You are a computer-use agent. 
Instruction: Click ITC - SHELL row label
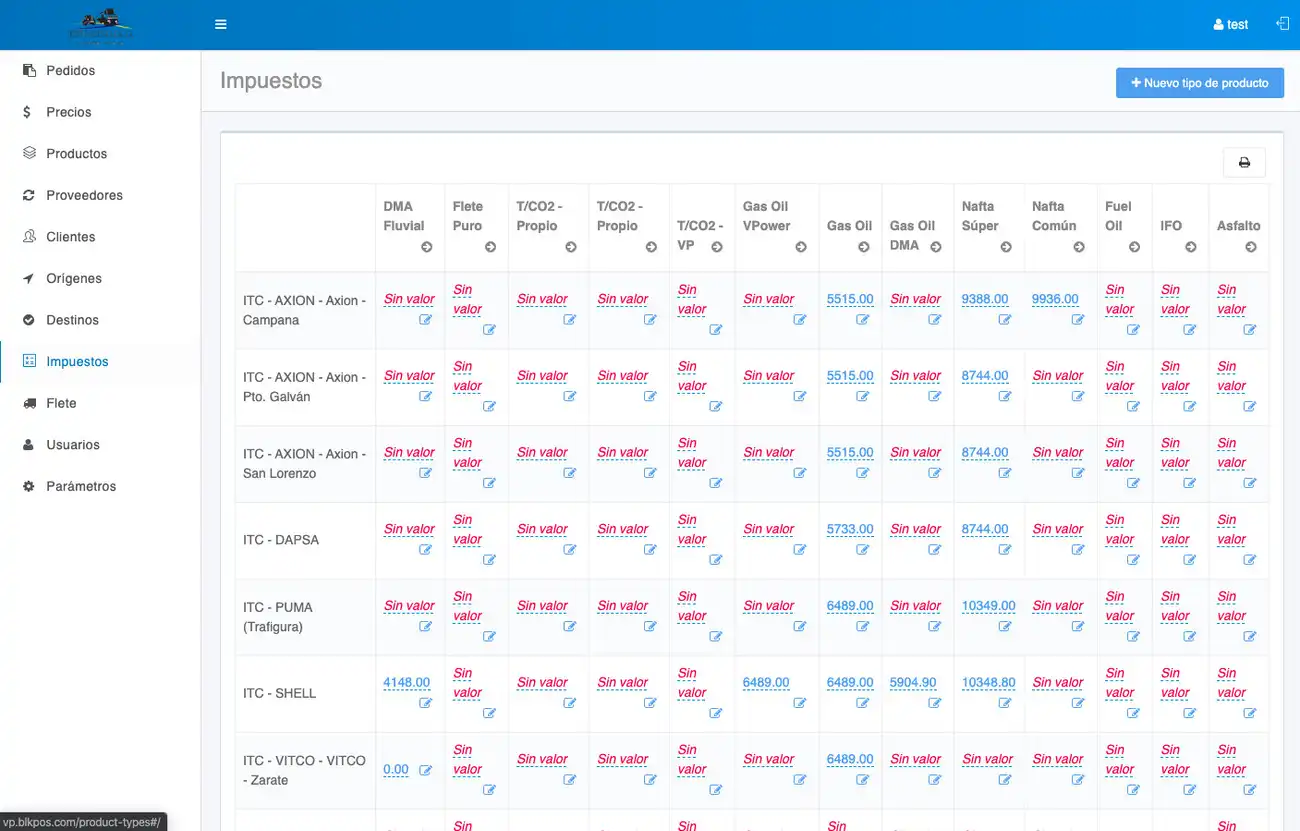[279, 693]
